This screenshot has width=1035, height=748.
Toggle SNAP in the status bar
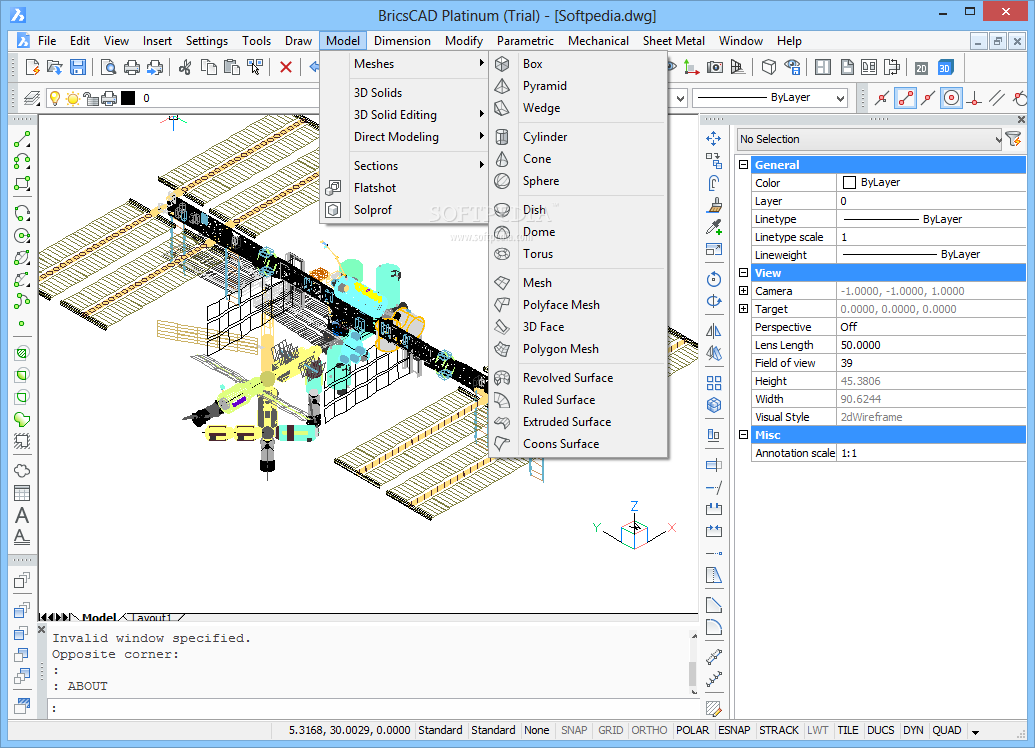[574, 730]
